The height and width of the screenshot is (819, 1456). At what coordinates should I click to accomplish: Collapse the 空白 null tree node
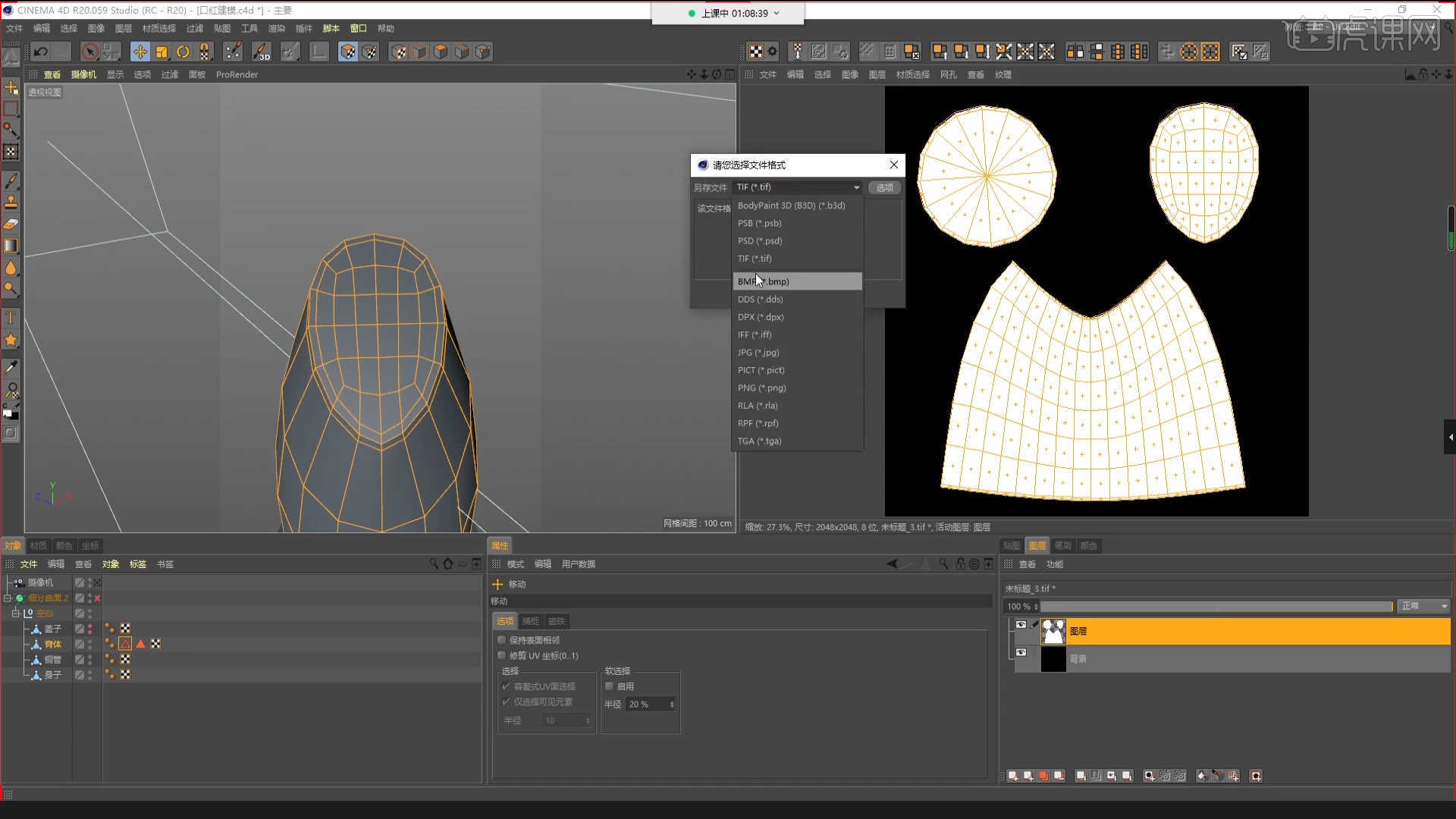tap(15, 613)
